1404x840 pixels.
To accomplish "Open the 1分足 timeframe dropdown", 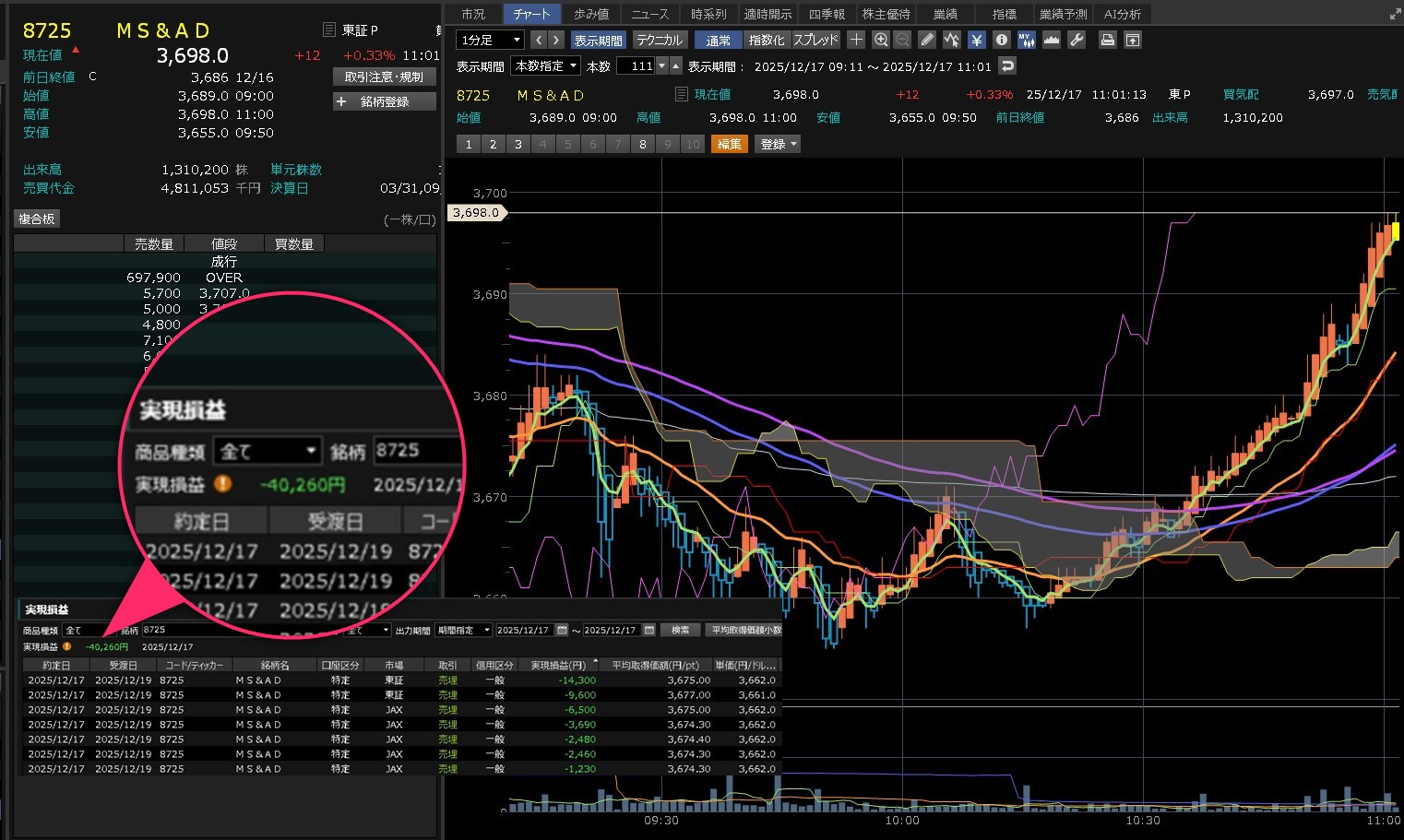I will click(490, 40).
